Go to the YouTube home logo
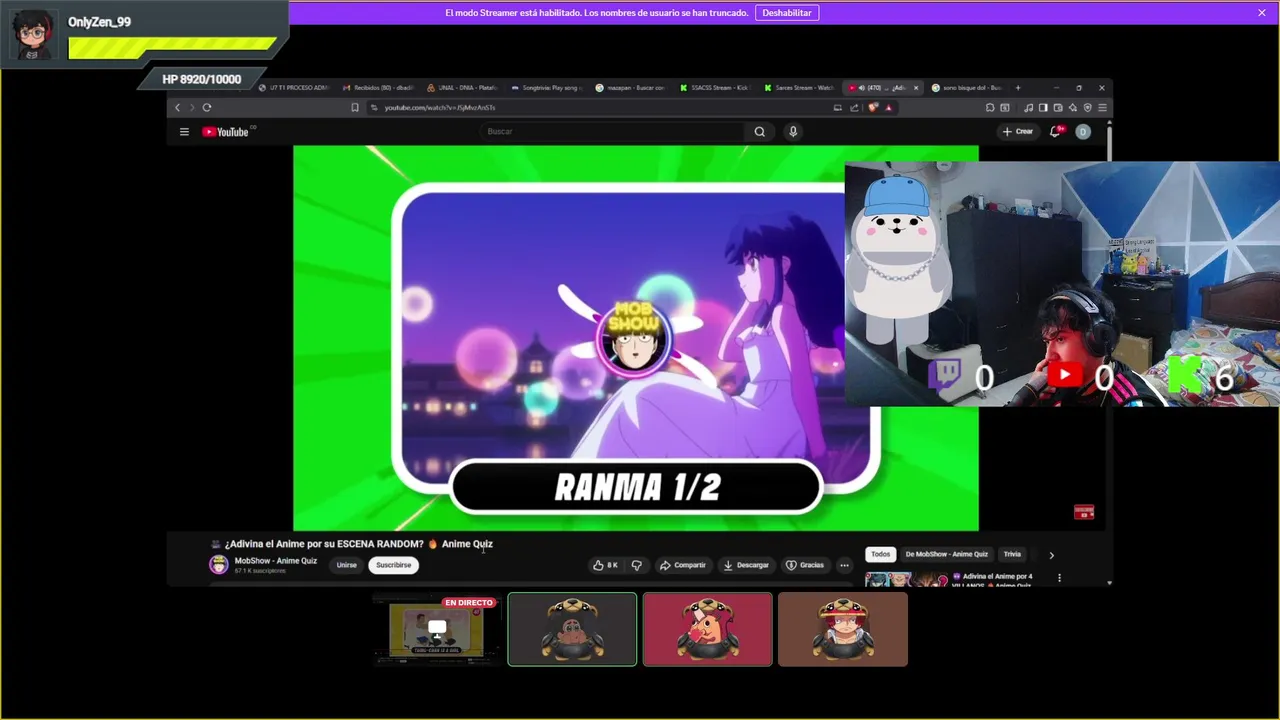Image resolution: width=1280 pixels, height=720 pixels. coord(225,132)
